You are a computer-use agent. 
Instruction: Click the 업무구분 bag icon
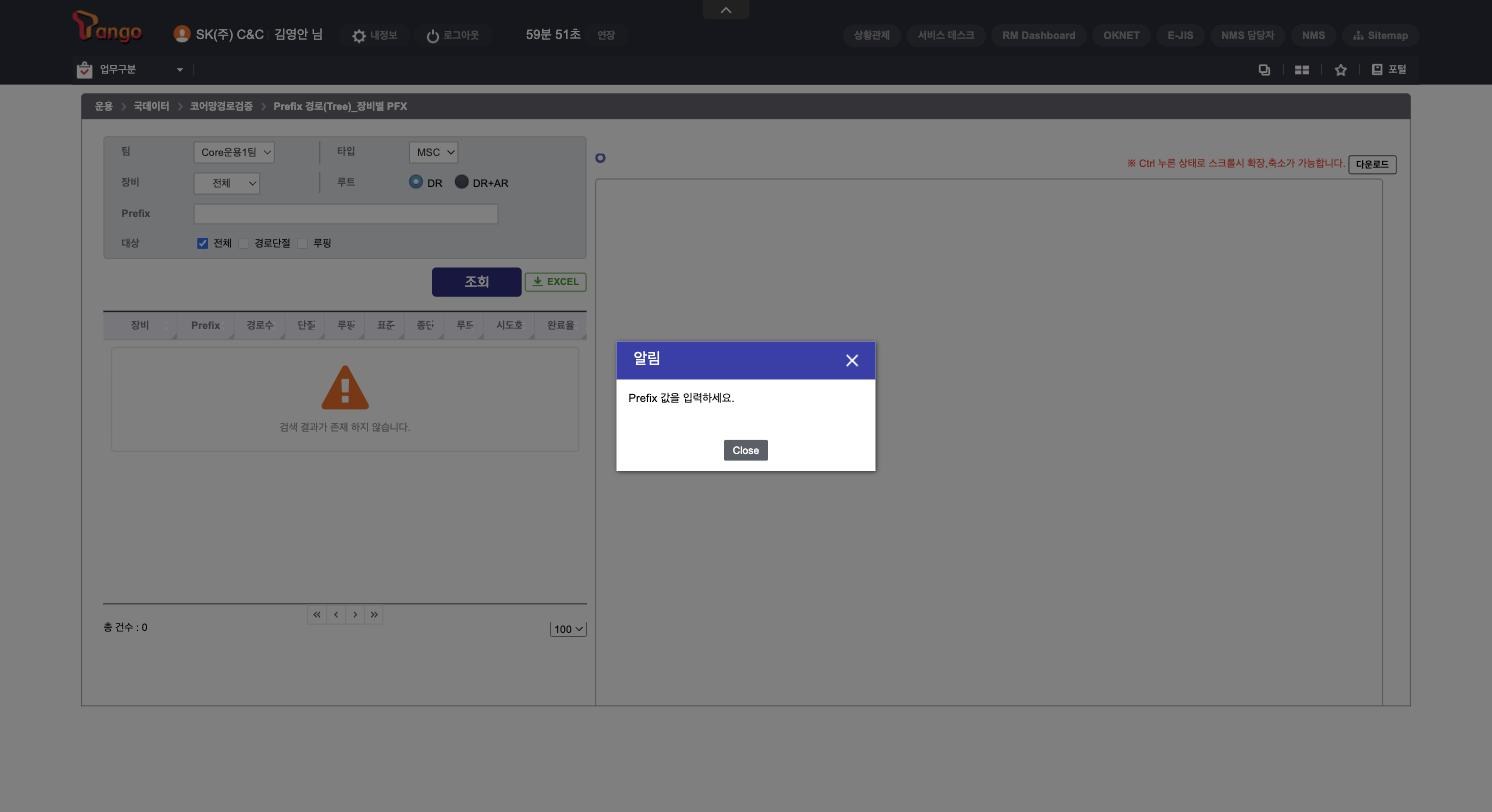pyautogui.click(x=84, y=69)
